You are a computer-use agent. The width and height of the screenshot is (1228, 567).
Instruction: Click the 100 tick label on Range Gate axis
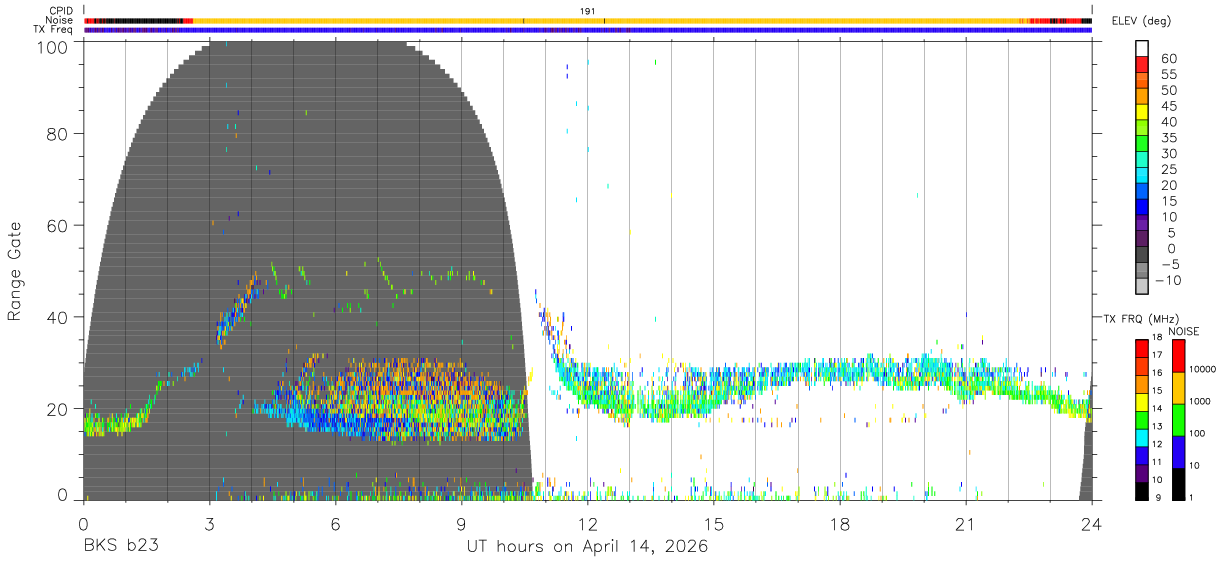51,46
